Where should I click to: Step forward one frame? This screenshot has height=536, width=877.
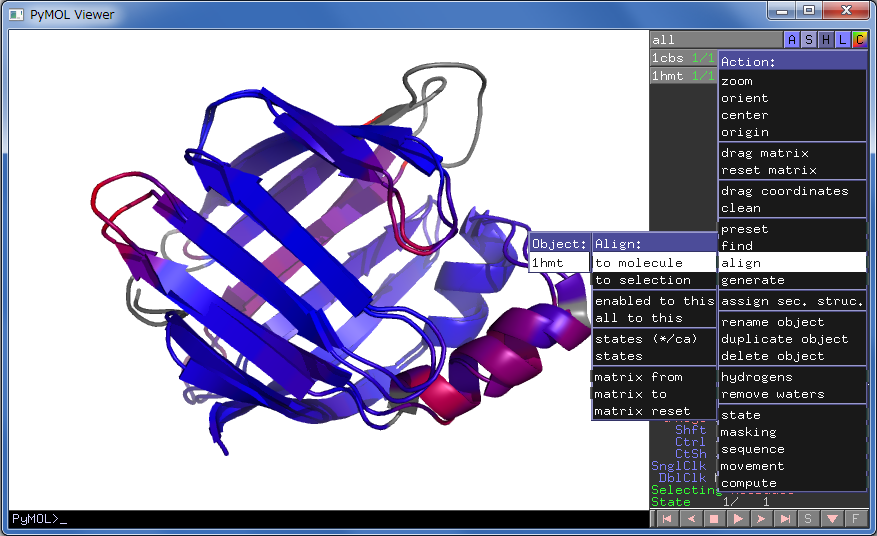click(762, 519)
